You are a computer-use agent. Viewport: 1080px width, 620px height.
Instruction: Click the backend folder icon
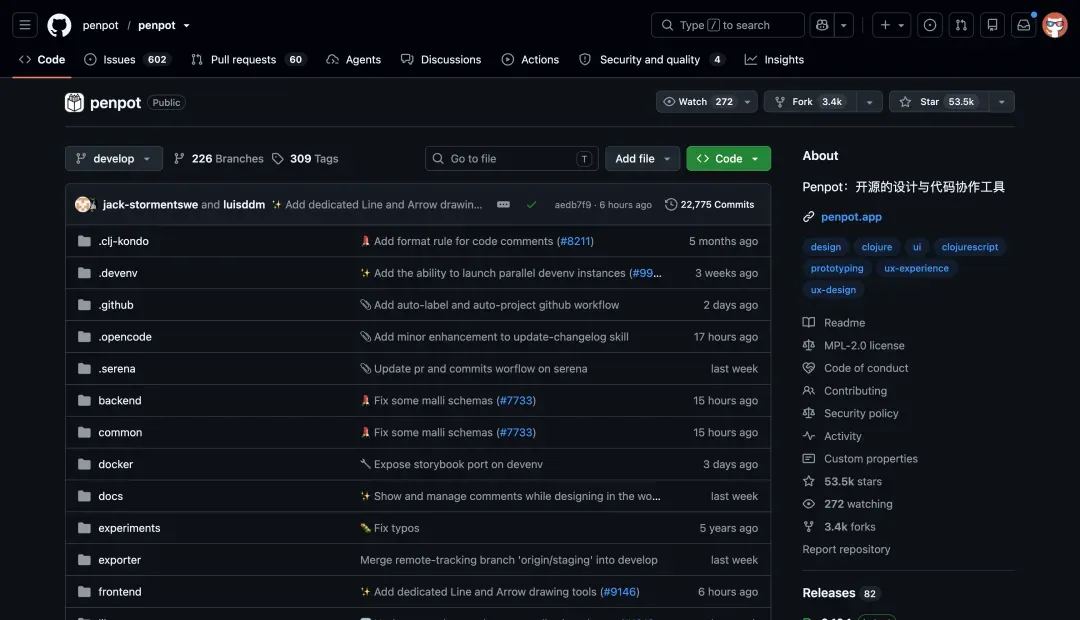(x=84, y=400)
